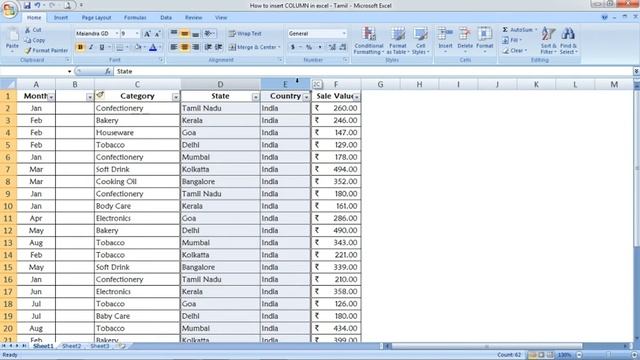
Task: Click the Insert Options smart tag icon
Action: point(100,95)
